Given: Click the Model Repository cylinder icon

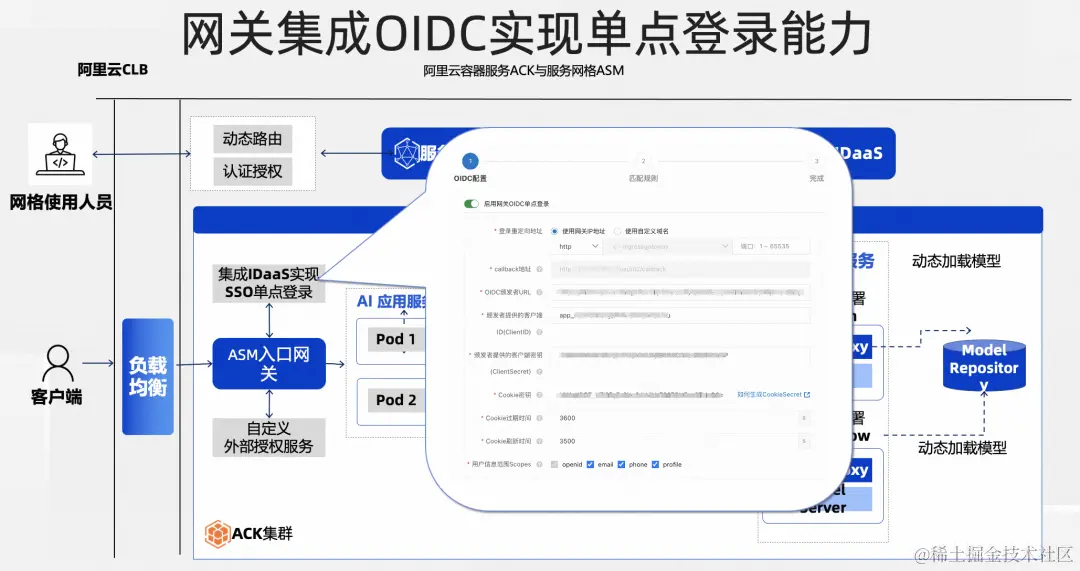Looking at the screenshot, I should 984,365.
